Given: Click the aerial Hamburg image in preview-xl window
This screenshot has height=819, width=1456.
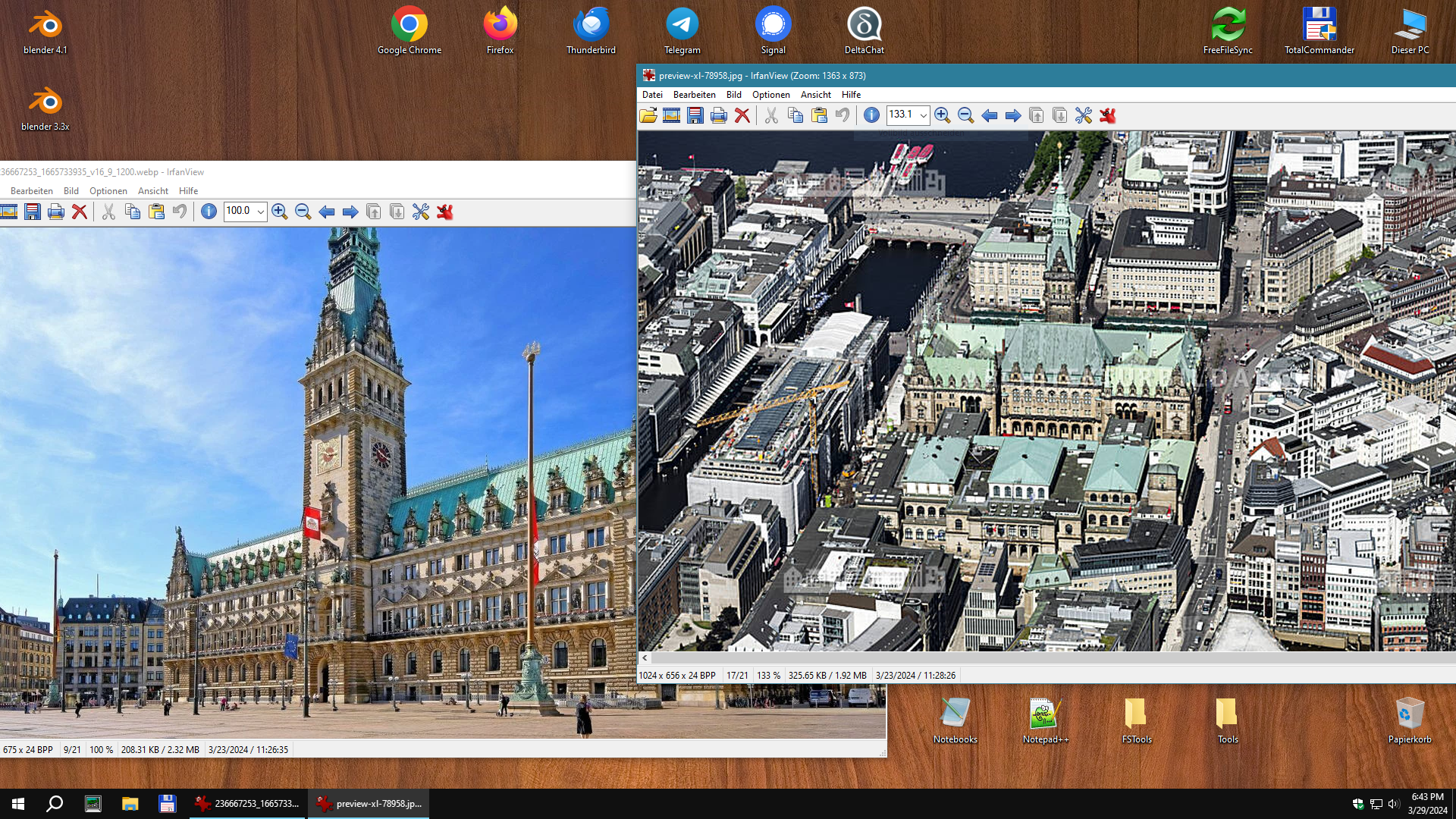Looking at the screenshot, I should point(1046,391).
